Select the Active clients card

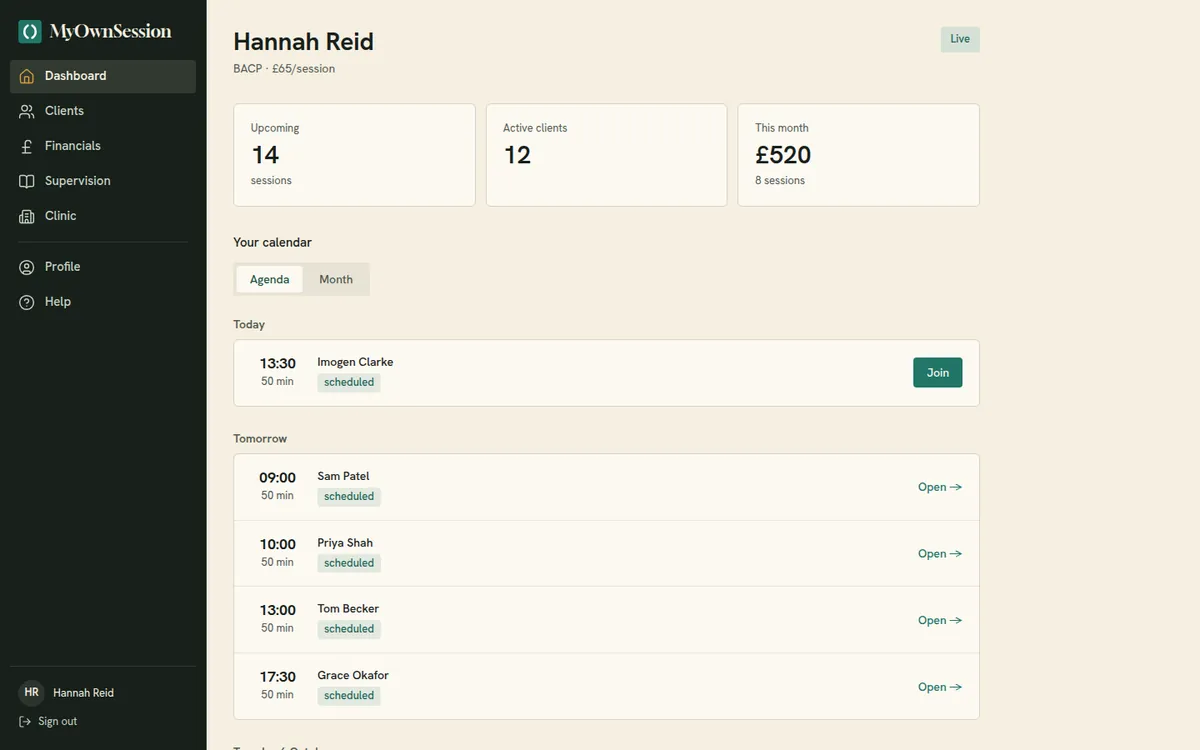tap(607, 155)
